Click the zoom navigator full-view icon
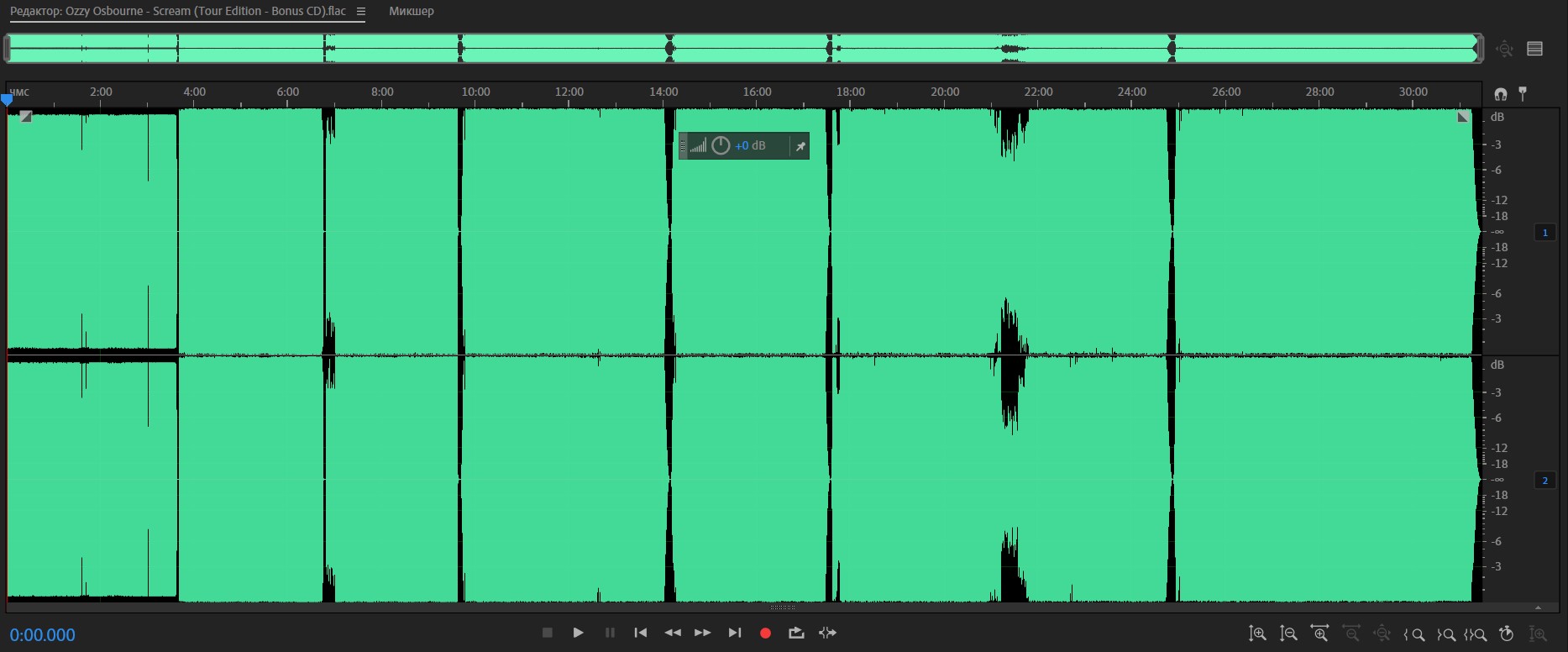 point(1504,49)
